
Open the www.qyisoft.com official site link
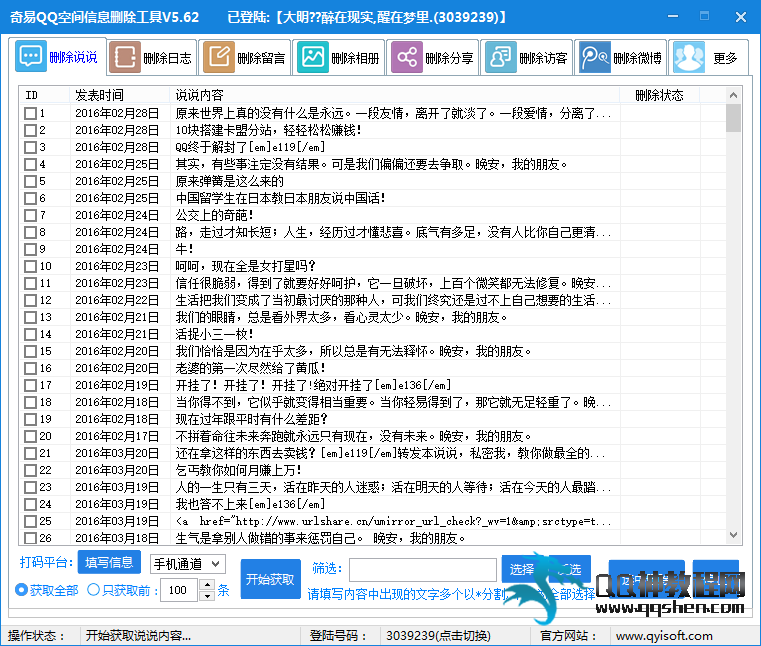[664, 635]
